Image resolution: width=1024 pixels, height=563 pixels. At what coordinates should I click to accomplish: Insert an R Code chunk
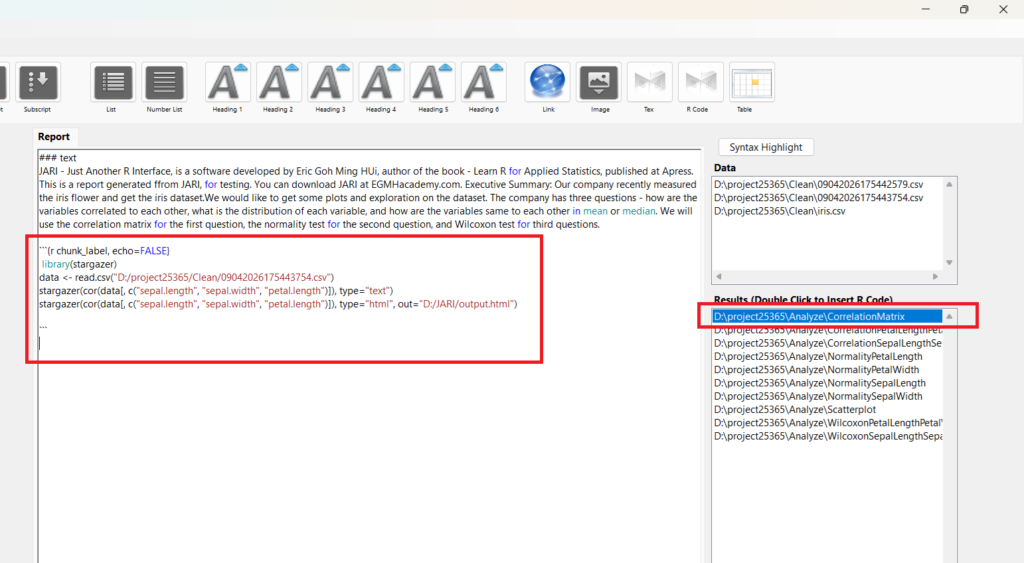(699, 82)
